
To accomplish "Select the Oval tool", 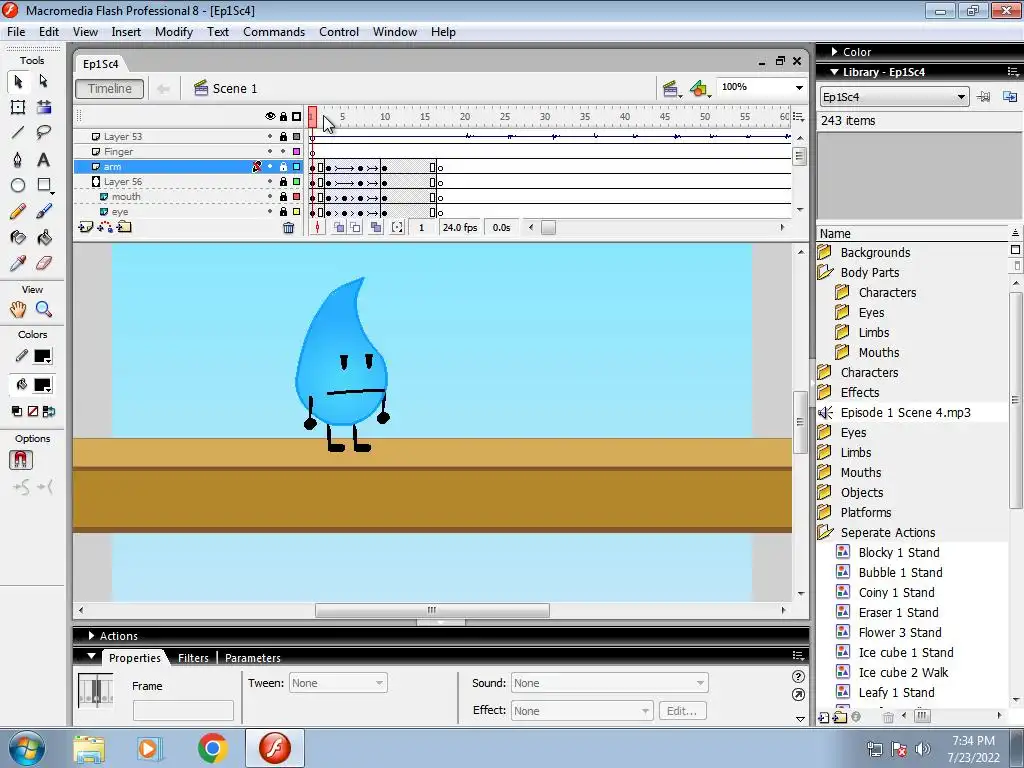I will click(x=18, y=185).
